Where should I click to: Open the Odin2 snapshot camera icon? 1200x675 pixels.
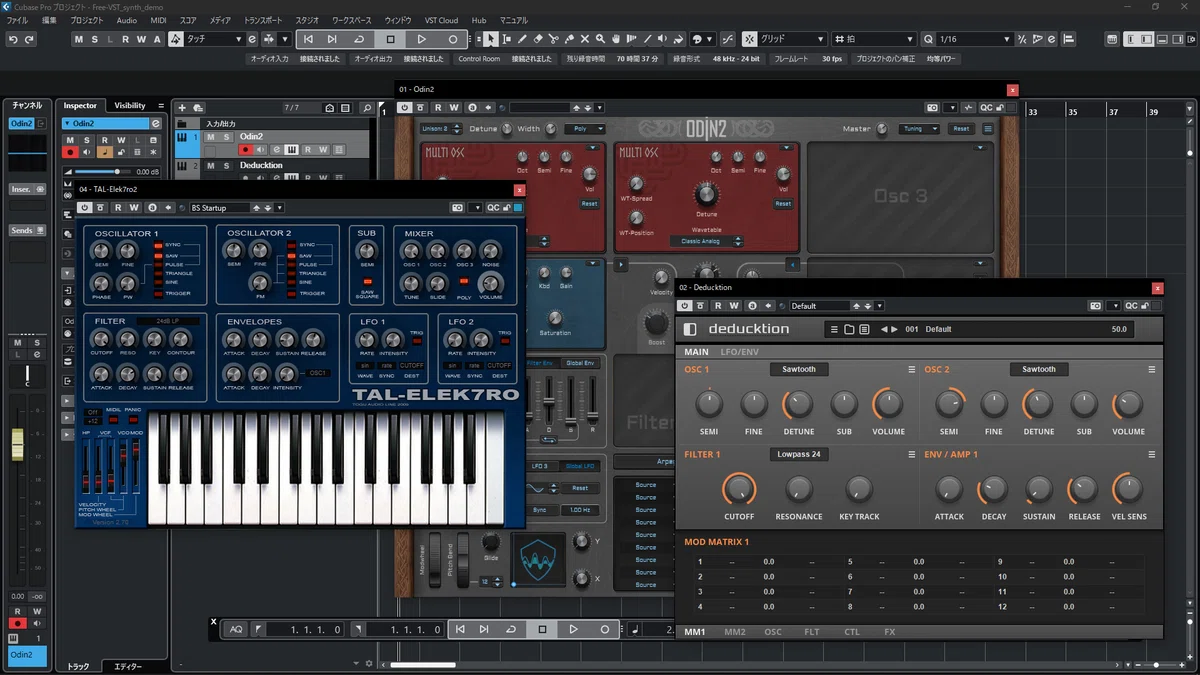pos(933,107)
